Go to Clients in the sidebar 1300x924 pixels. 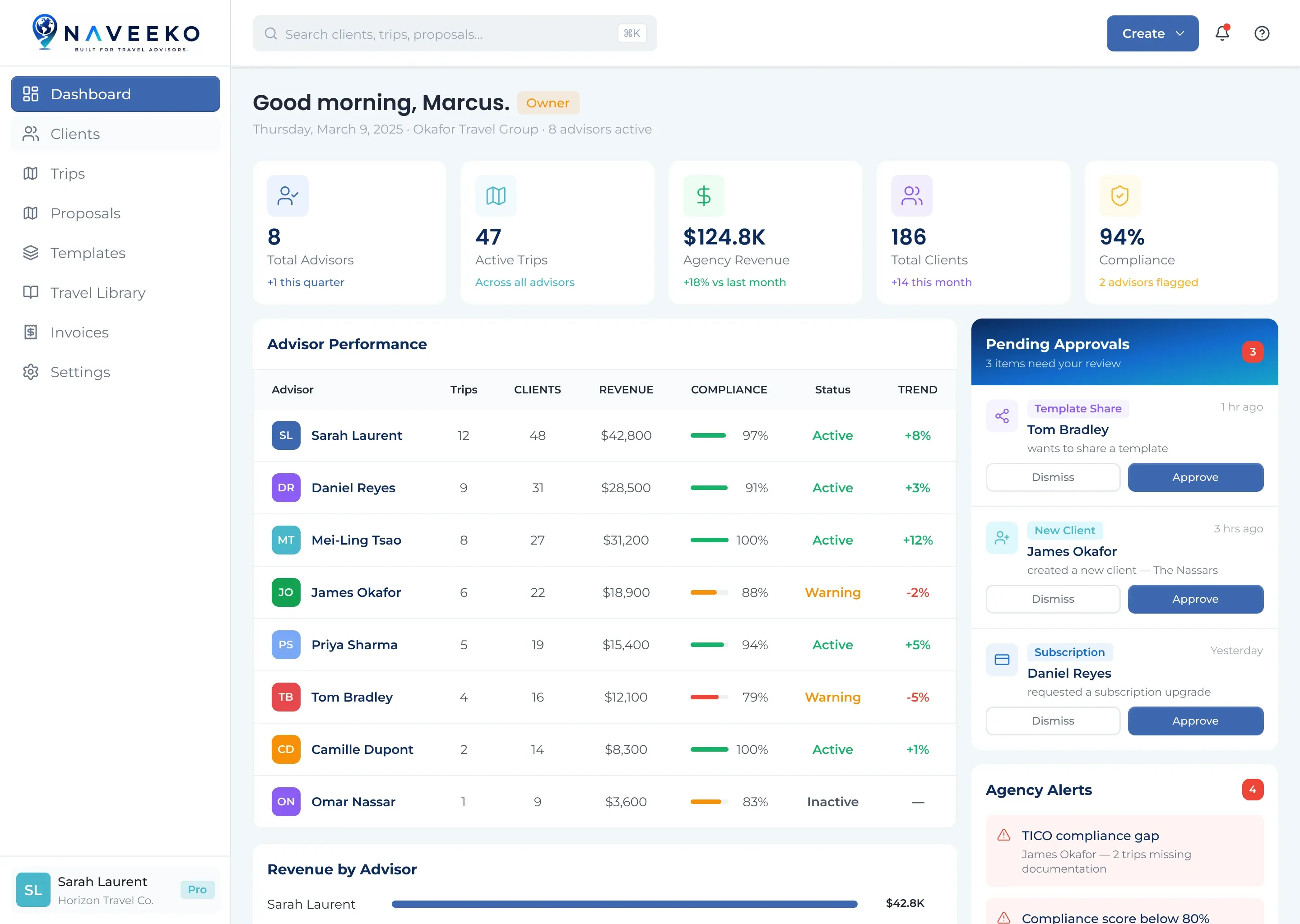(x=116, y=134)
